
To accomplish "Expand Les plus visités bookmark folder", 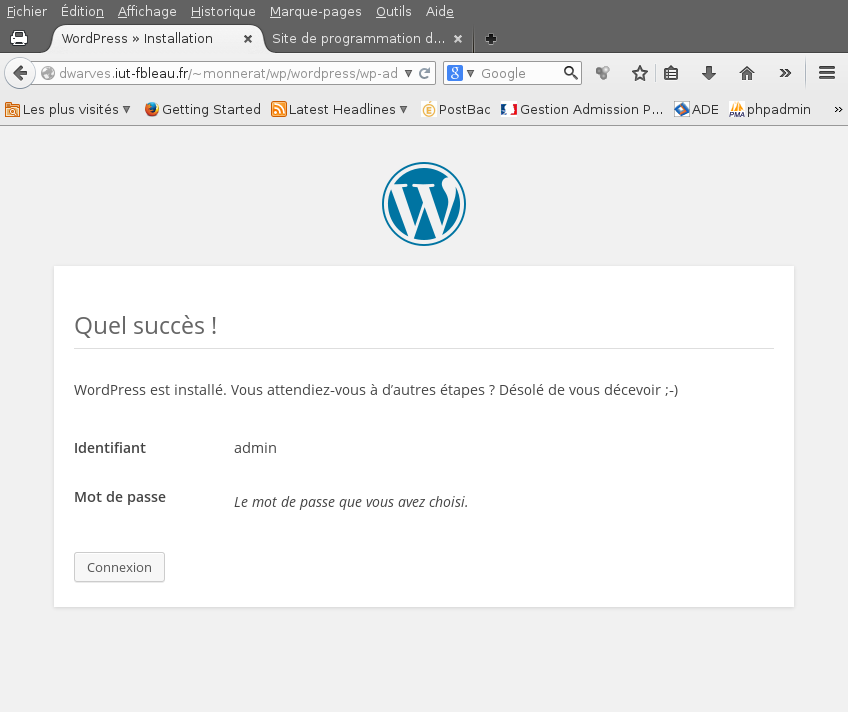I will coord(68,109).
